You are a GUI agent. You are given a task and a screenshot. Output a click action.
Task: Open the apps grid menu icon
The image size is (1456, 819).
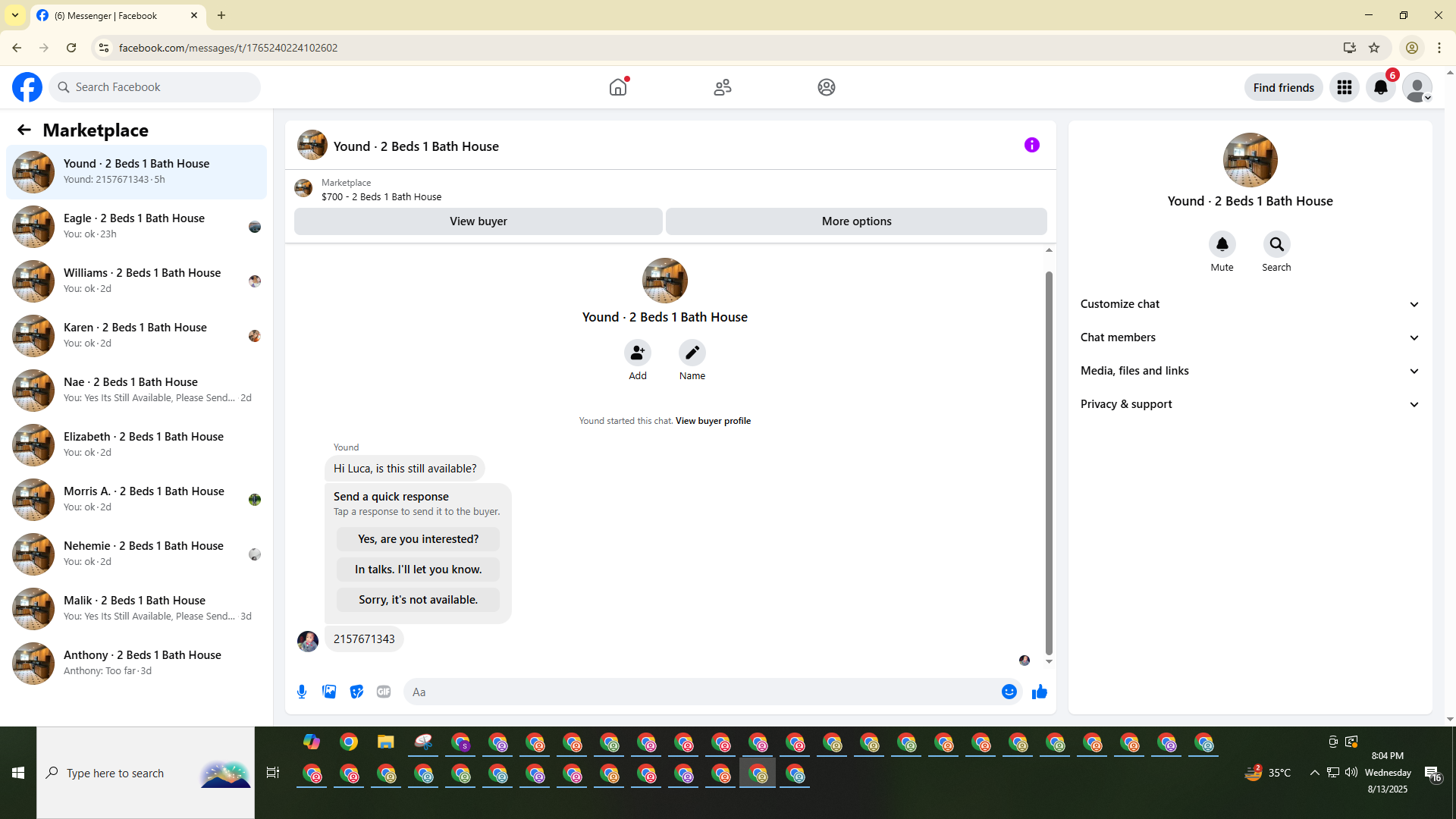[x=1344, y=87]
